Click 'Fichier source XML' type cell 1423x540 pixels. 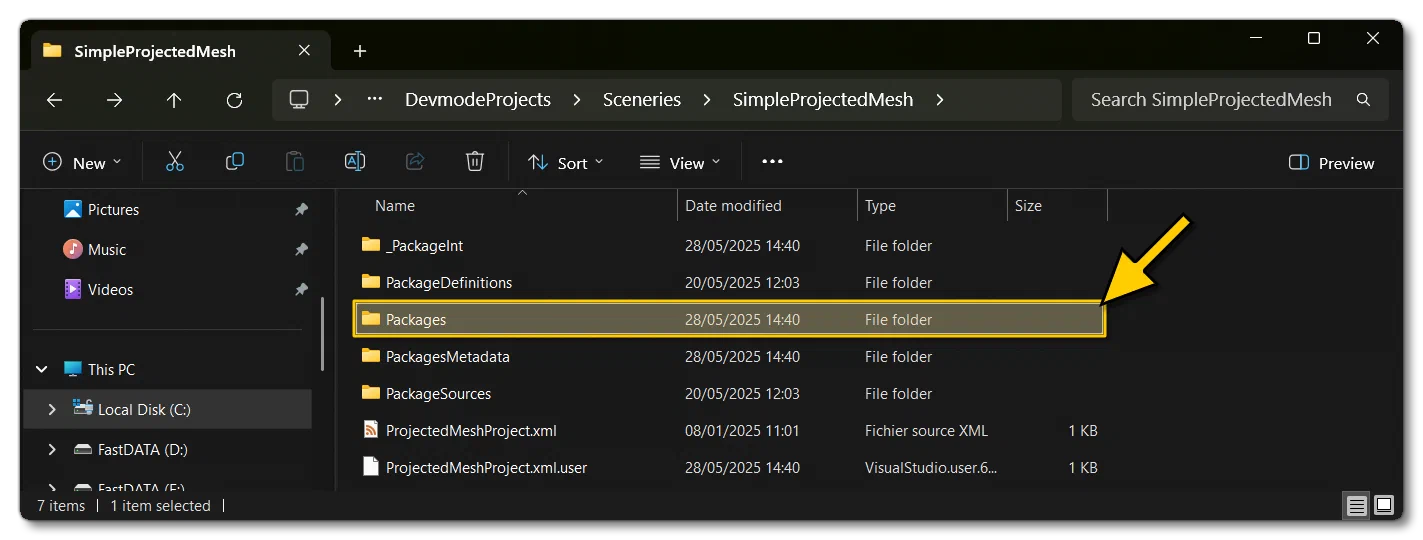point(926,431)
